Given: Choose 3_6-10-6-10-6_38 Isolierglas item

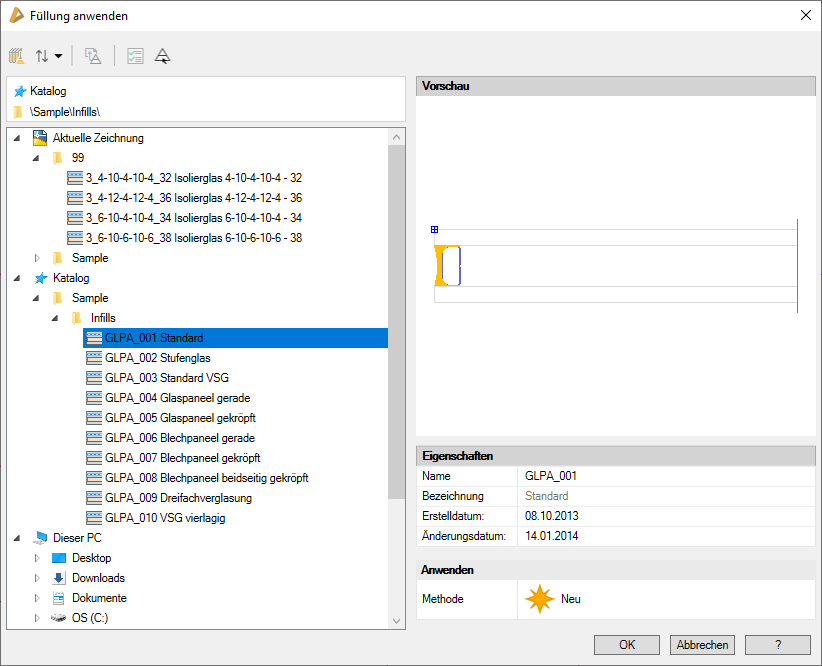Looking at the screenshot, I should pyautogui.click(x=193, y=238).
